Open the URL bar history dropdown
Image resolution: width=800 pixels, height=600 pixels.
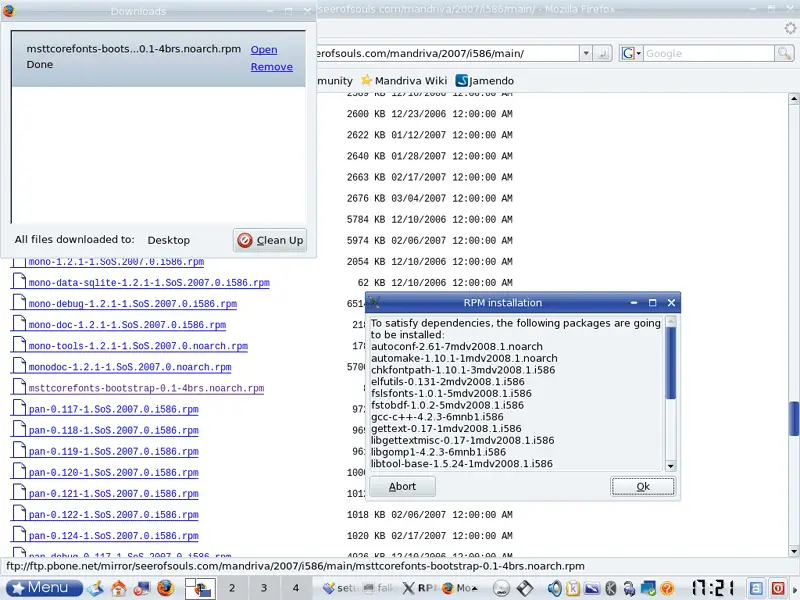(x=586, y=53)
